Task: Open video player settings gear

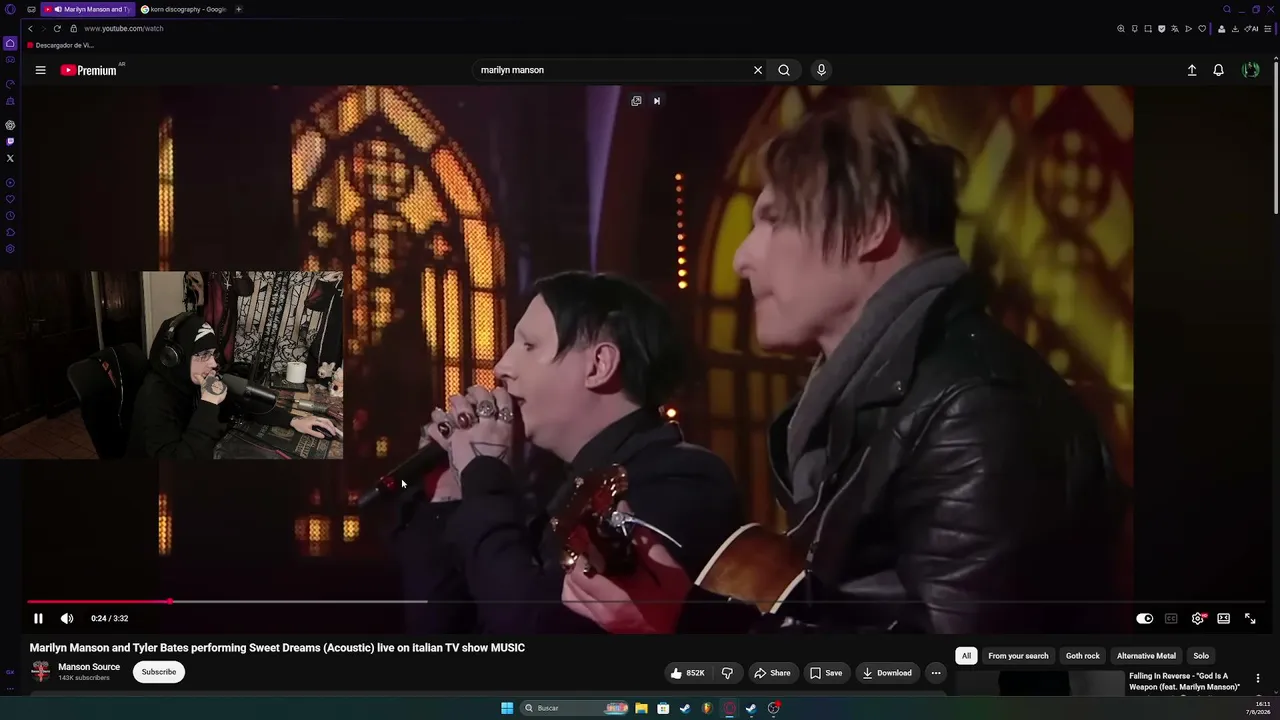Action: (x=1198, y=618)
